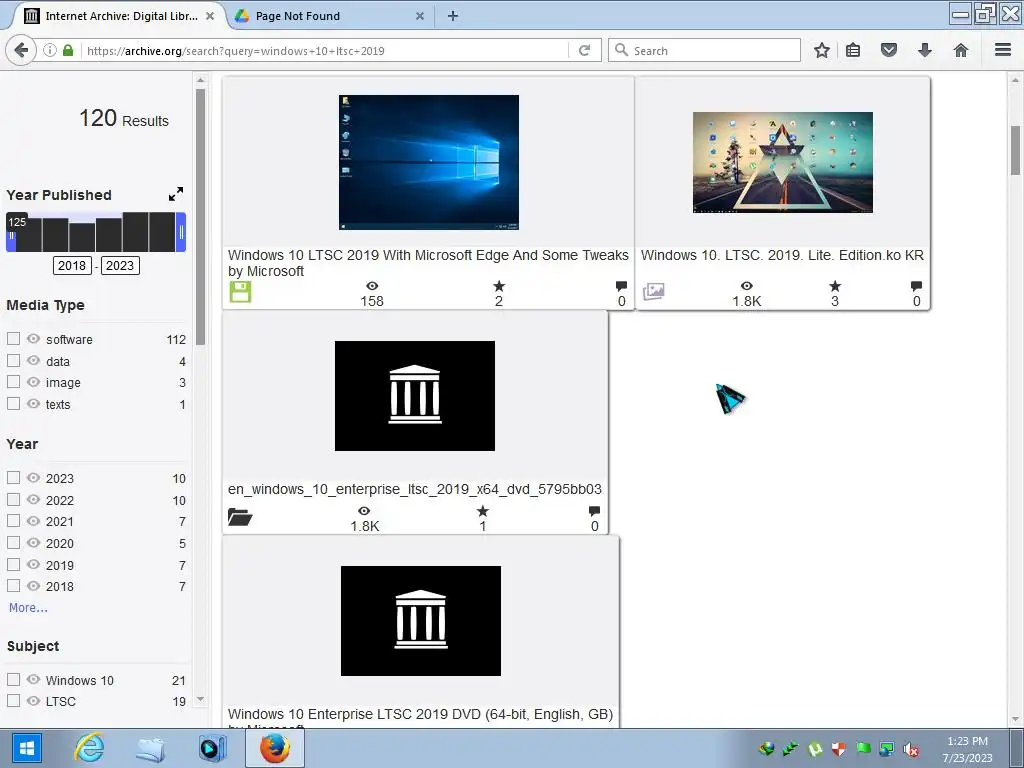Open Windows 10 Enterprise LTSC 2019 DVD title
Image resolution: width=1024 pixels, height=768 pixels.
420,714
